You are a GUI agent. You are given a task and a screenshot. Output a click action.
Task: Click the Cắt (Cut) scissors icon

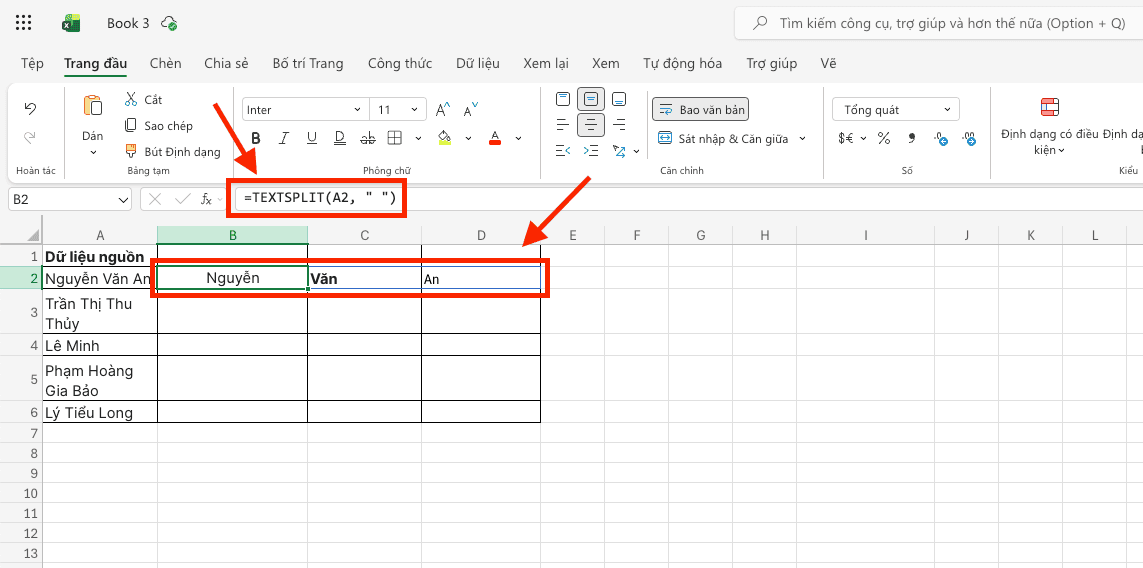131,99
